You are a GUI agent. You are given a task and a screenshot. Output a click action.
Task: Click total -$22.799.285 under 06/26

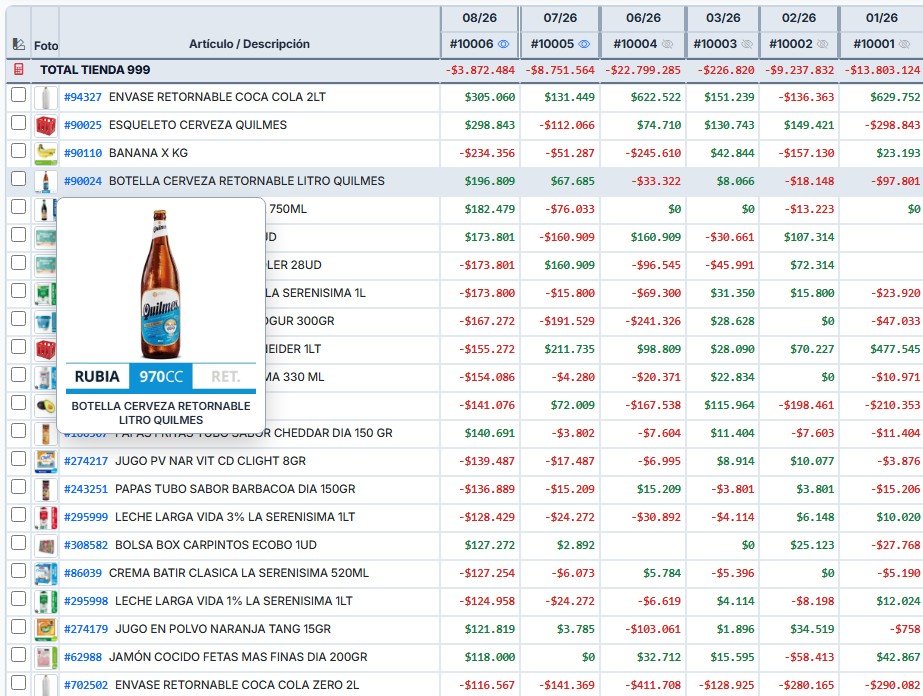point(643,70)
